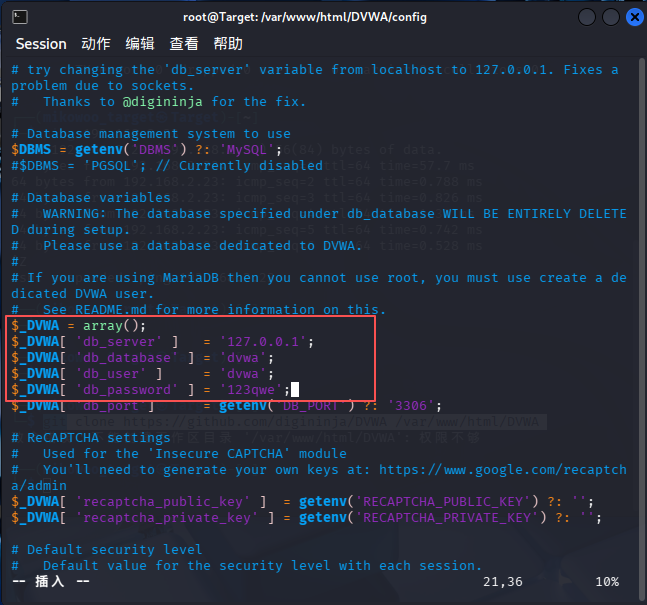
Task: Click 'RECAPTCHA_PRIVATE_KEY' getenv argument
Action: click(x=447, y=518)
